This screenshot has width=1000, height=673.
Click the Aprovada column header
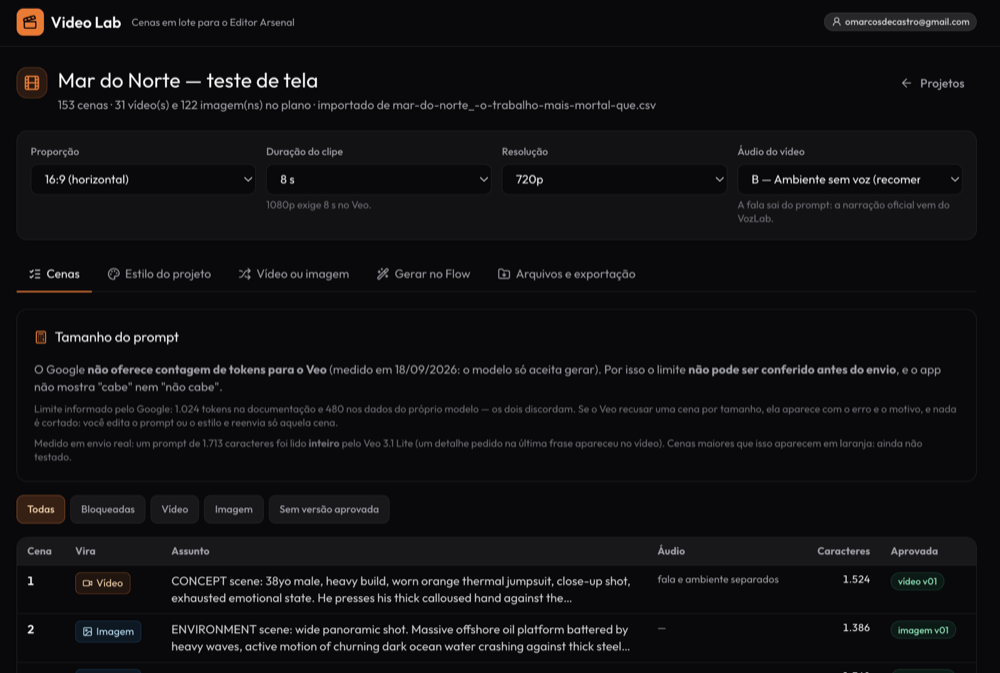[914, 551]
